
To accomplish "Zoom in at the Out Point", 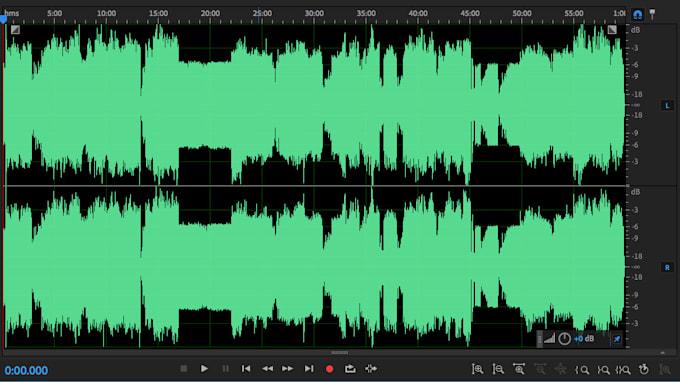I will click(603, 369).
